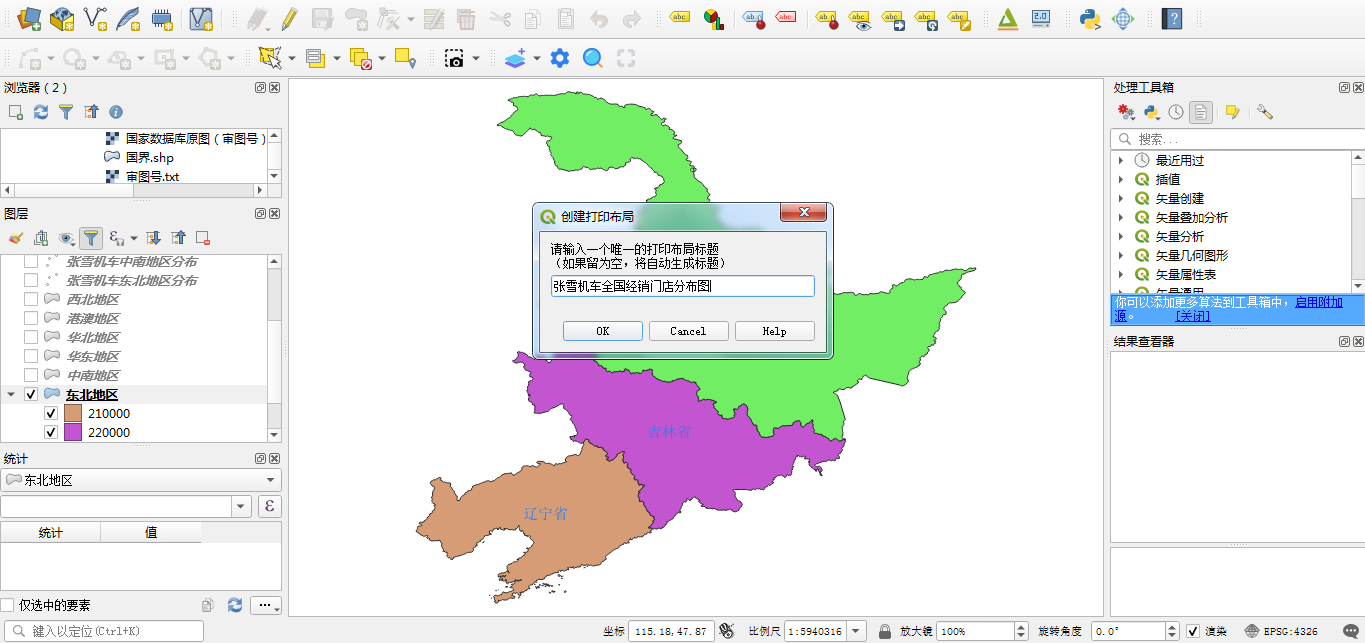Click the Browser panel info properties icon

pyautogui.click(x=116, y=112)
